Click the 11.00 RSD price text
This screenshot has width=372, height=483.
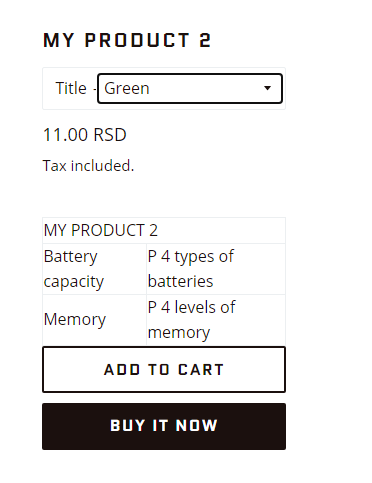pyautogui.click(x=85, y=135)
